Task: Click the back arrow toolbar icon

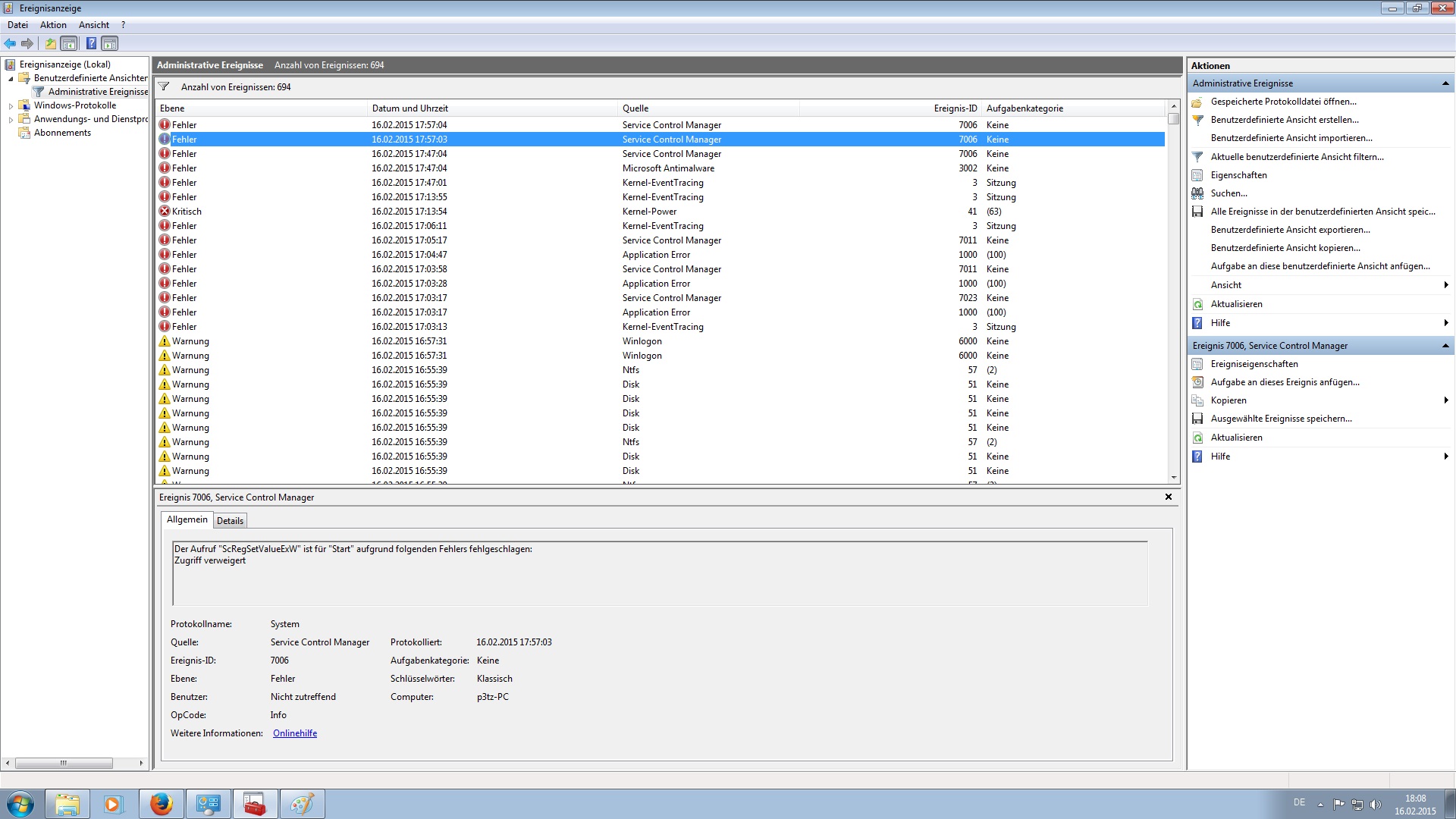Action: 10,43
